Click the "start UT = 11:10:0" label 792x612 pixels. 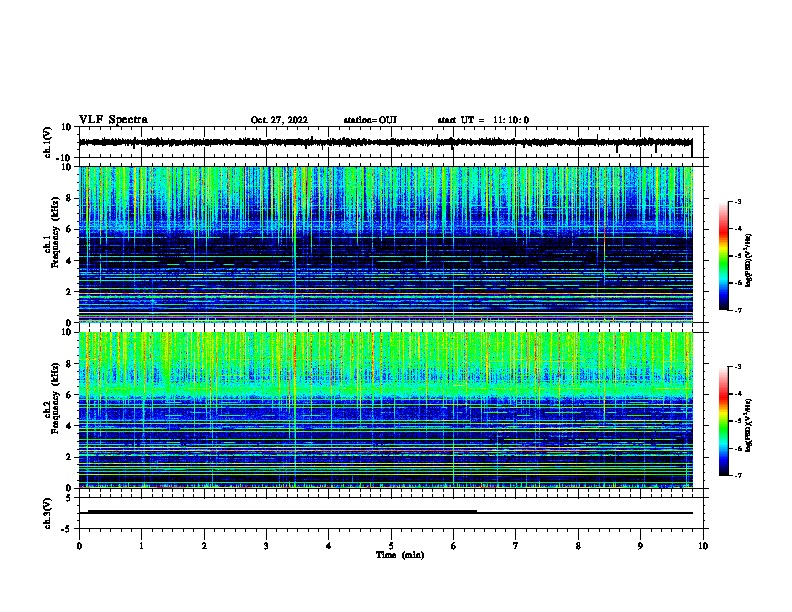click(483, 120)
